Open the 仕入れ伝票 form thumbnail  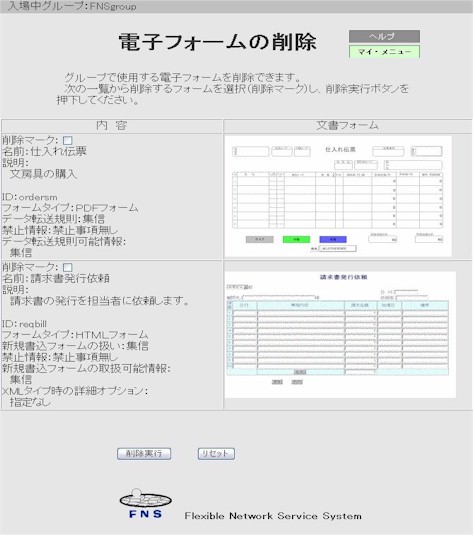pos(338,196)
